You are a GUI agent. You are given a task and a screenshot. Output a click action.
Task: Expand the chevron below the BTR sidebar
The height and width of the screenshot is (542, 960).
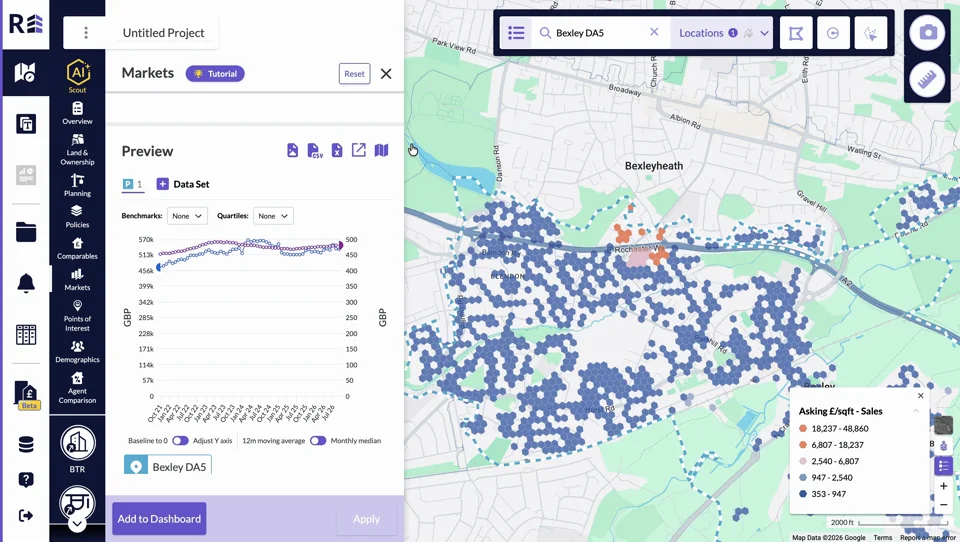77,524
